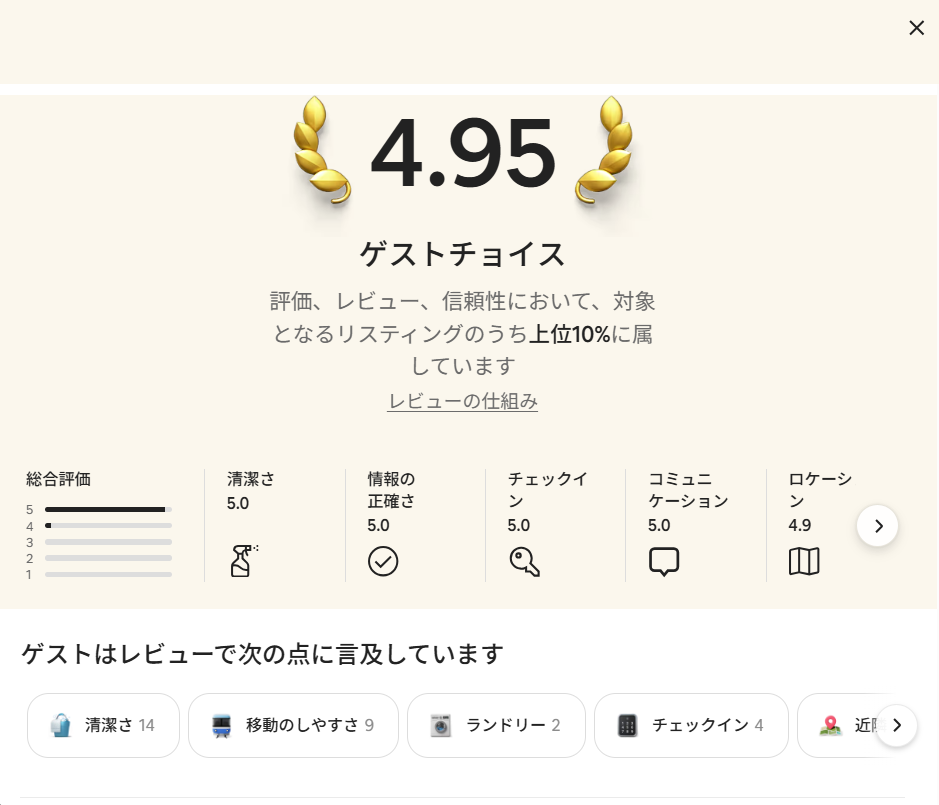Click the 4.95 overall rating number

point(463,153)
